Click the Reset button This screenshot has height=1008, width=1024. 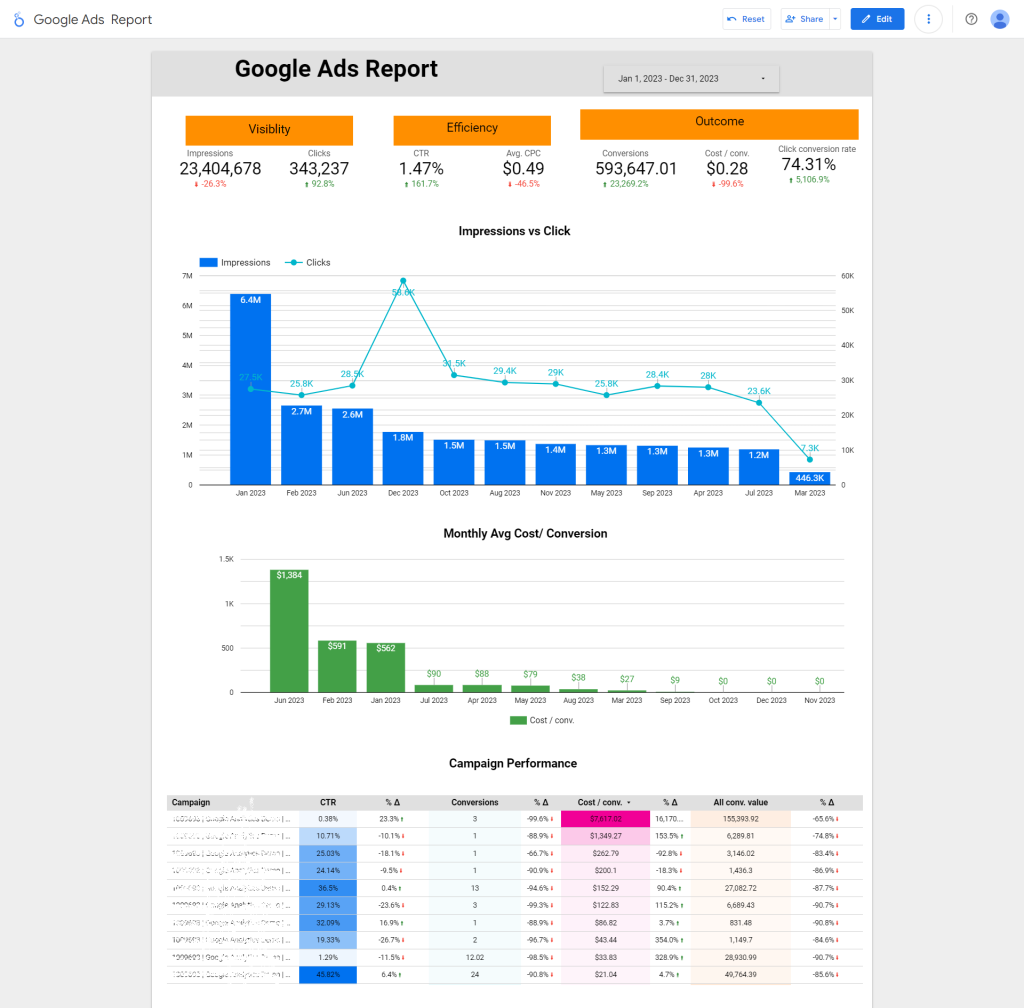(x=746, y=19)
